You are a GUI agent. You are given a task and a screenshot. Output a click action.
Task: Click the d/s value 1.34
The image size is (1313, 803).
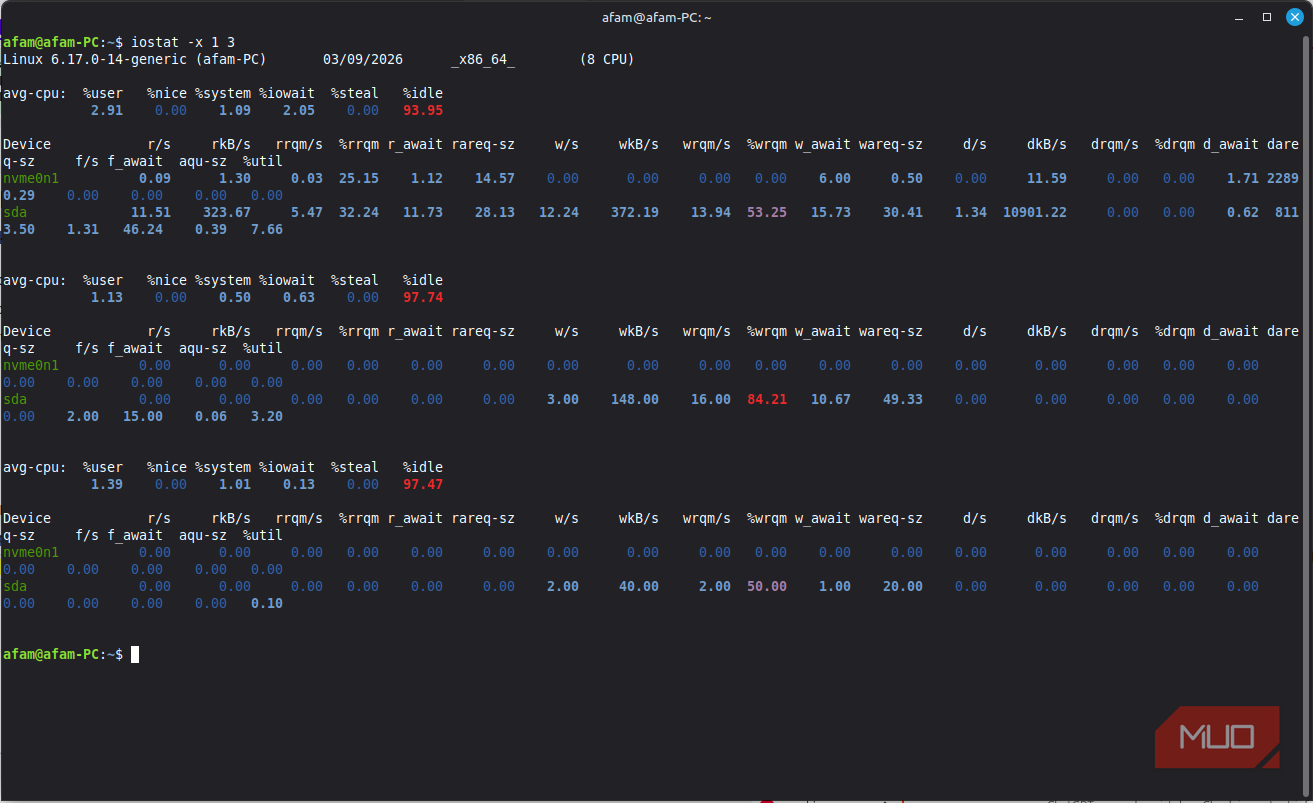(x=971, y=212)
